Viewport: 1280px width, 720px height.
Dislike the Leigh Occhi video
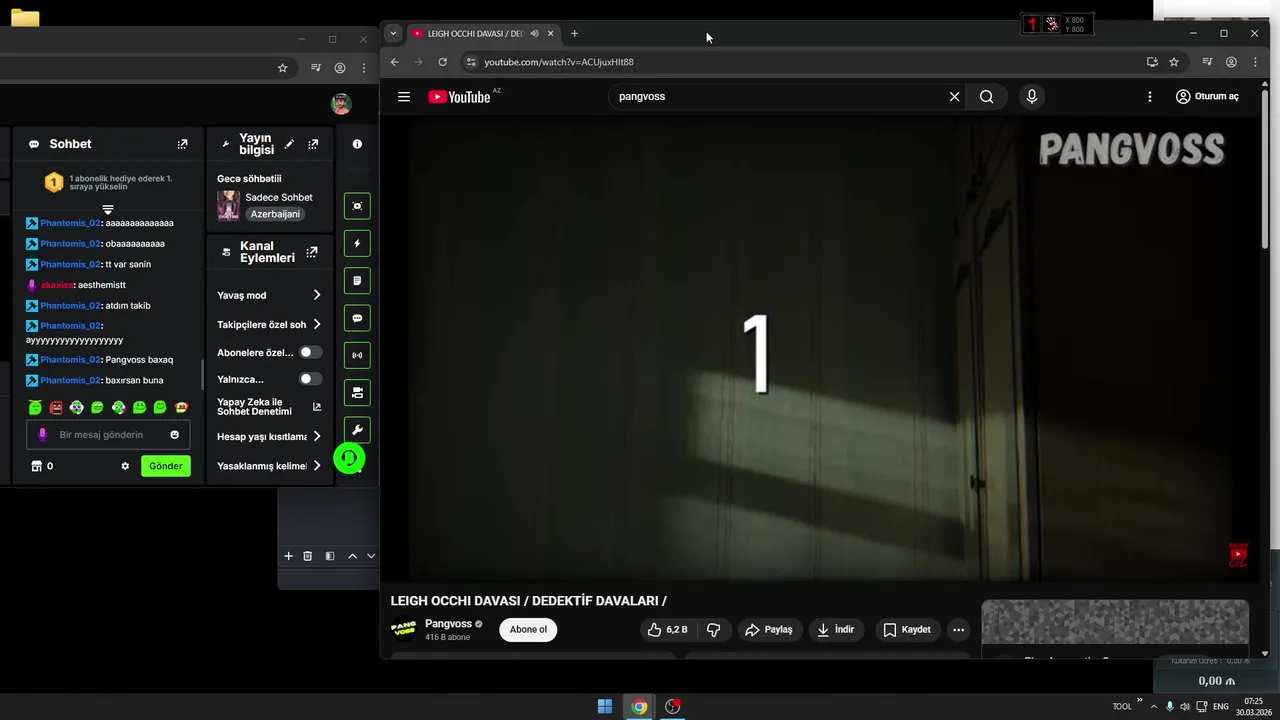714,630
